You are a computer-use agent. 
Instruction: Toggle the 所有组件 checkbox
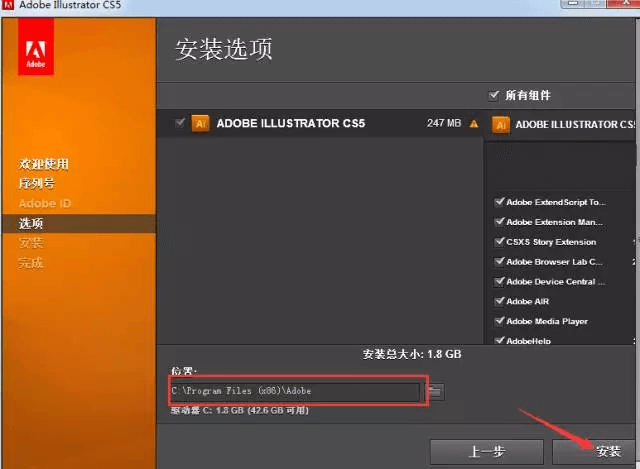click(x=493, y=96)
